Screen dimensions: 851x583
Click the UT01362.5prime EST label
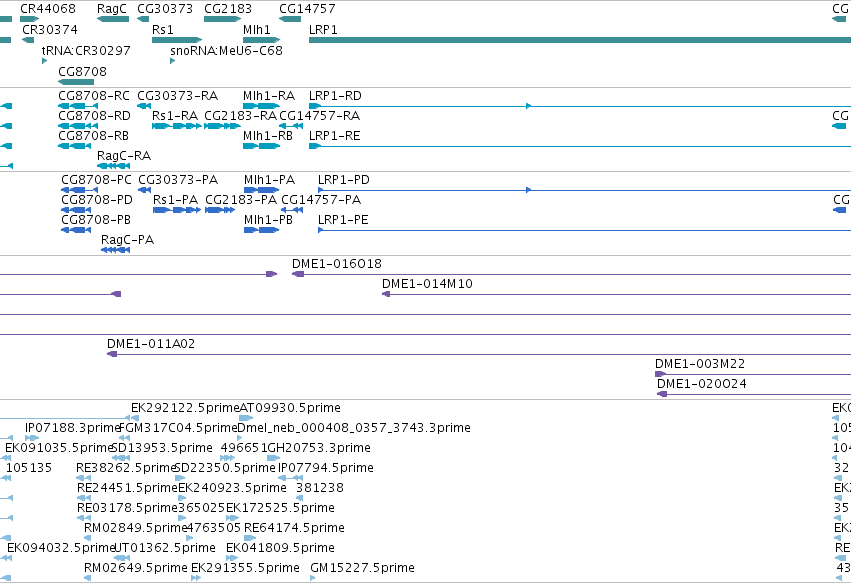[165, 548]
